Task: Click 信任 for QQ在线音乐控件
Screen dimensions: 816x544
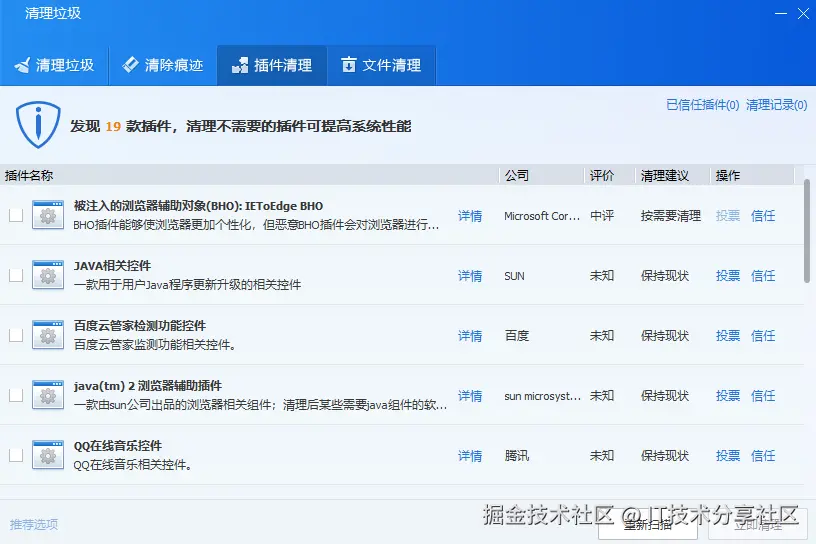Action: coord(763,456)
